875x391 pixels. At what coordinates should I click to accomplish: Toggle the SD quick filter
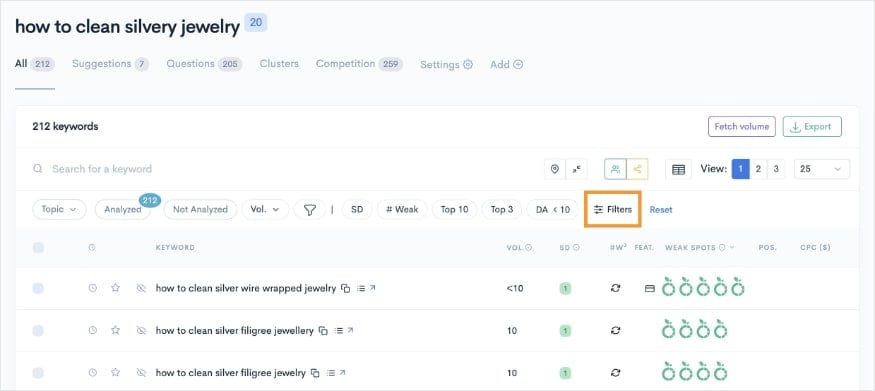[x=357, y=210]
